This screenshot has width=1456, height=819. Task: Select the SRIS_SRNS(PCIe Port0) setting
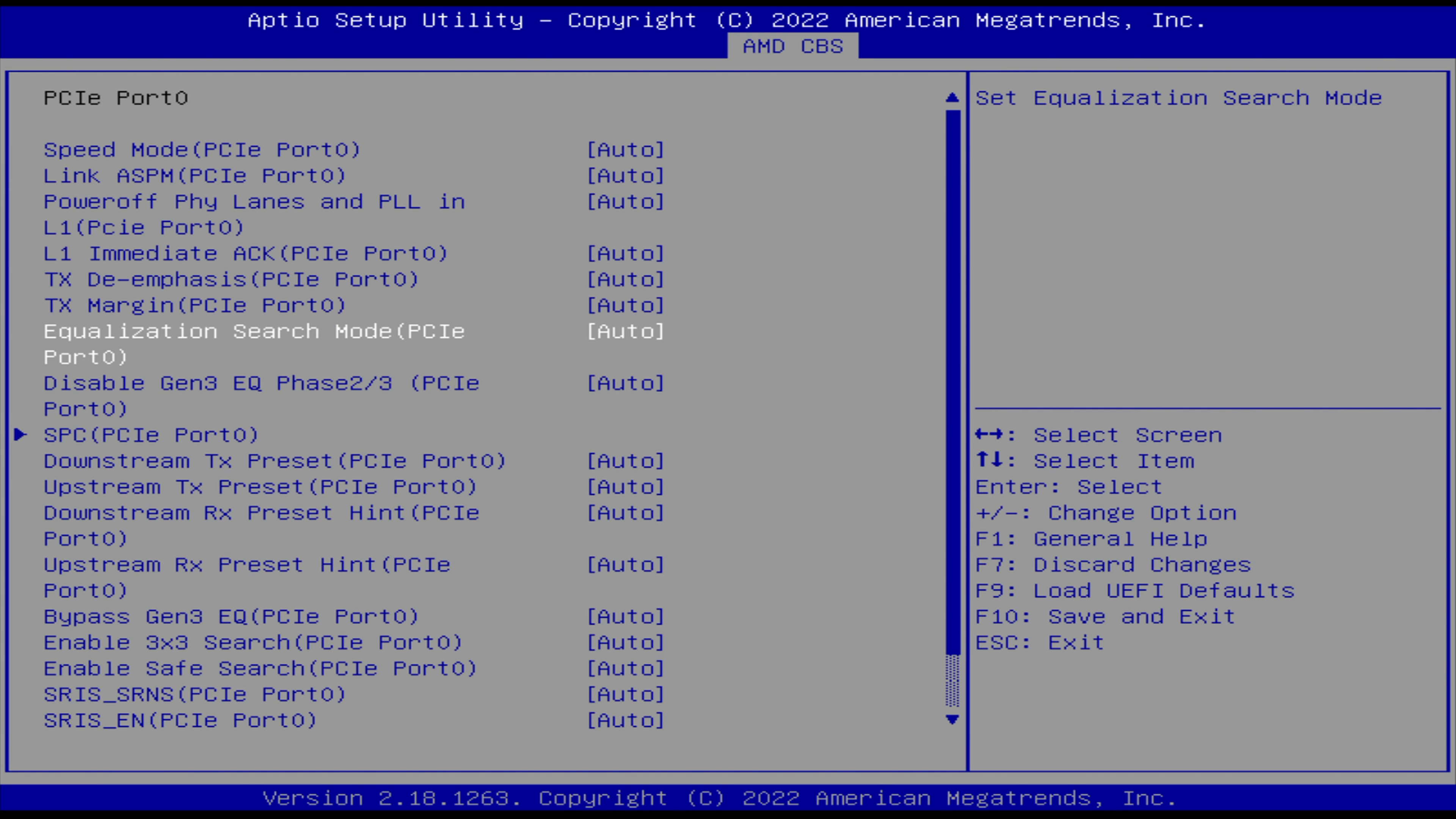[195, 695]
